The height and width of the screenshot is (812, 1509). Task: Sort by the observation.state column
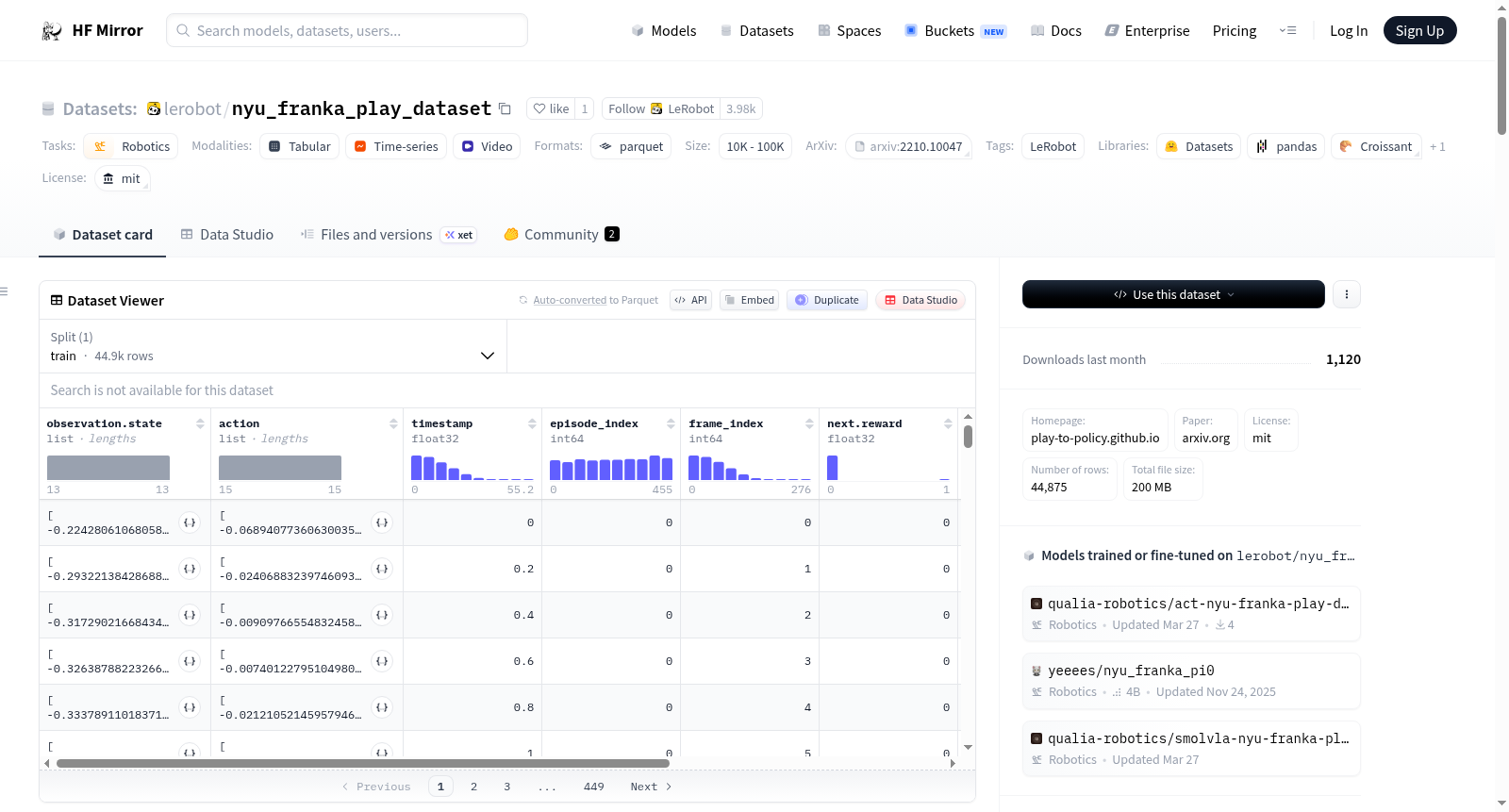[200, 424]
